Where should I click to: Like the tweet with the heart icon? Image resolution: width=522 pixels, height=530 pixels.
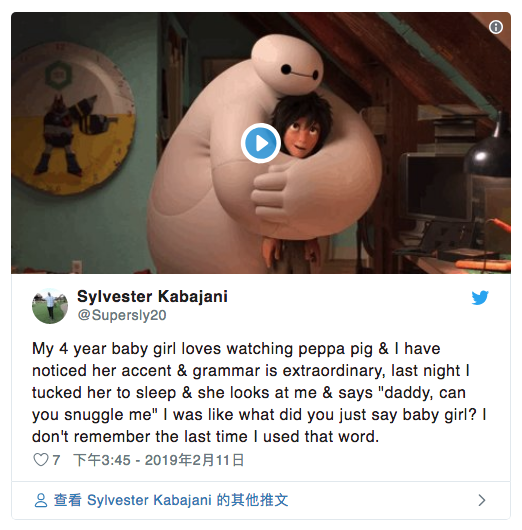[41, 460]
